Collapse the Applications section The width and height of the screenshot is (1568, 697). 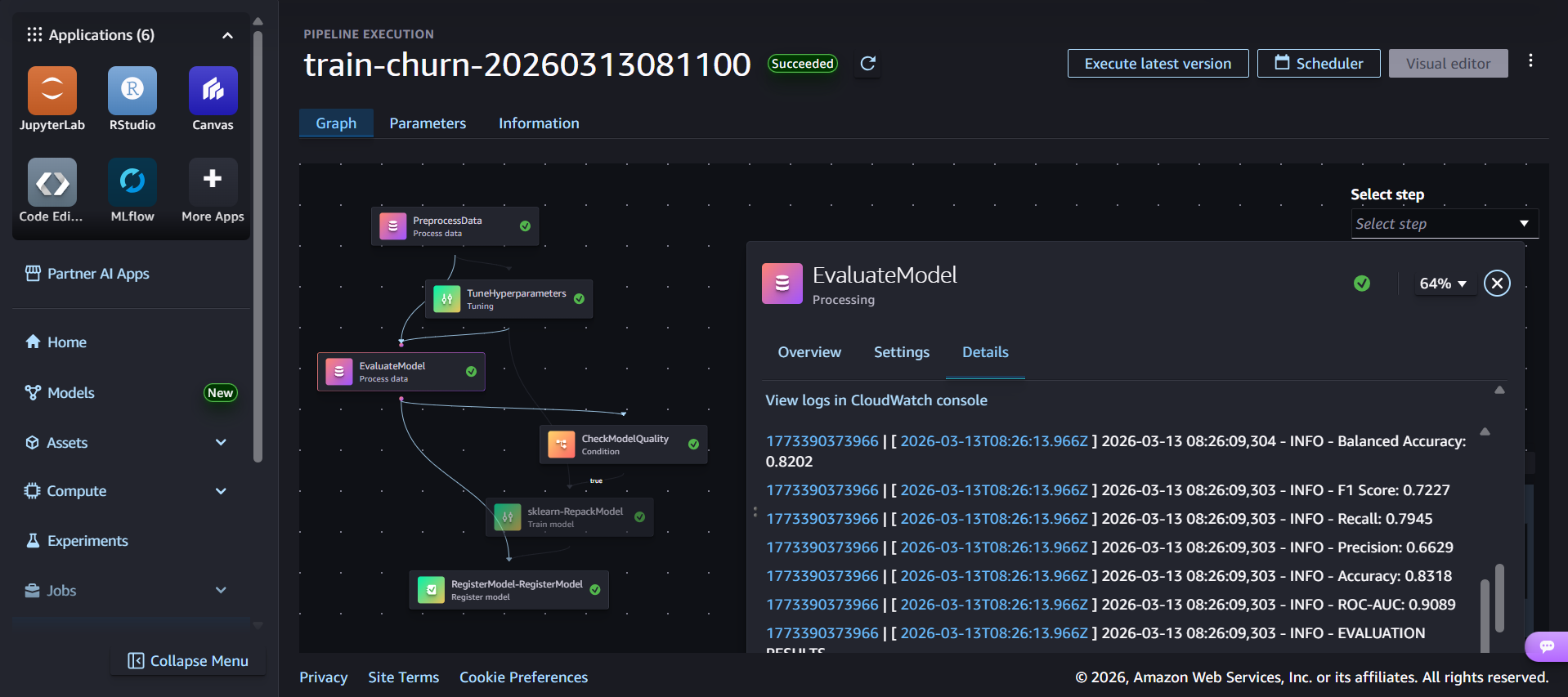coord(227,35)
